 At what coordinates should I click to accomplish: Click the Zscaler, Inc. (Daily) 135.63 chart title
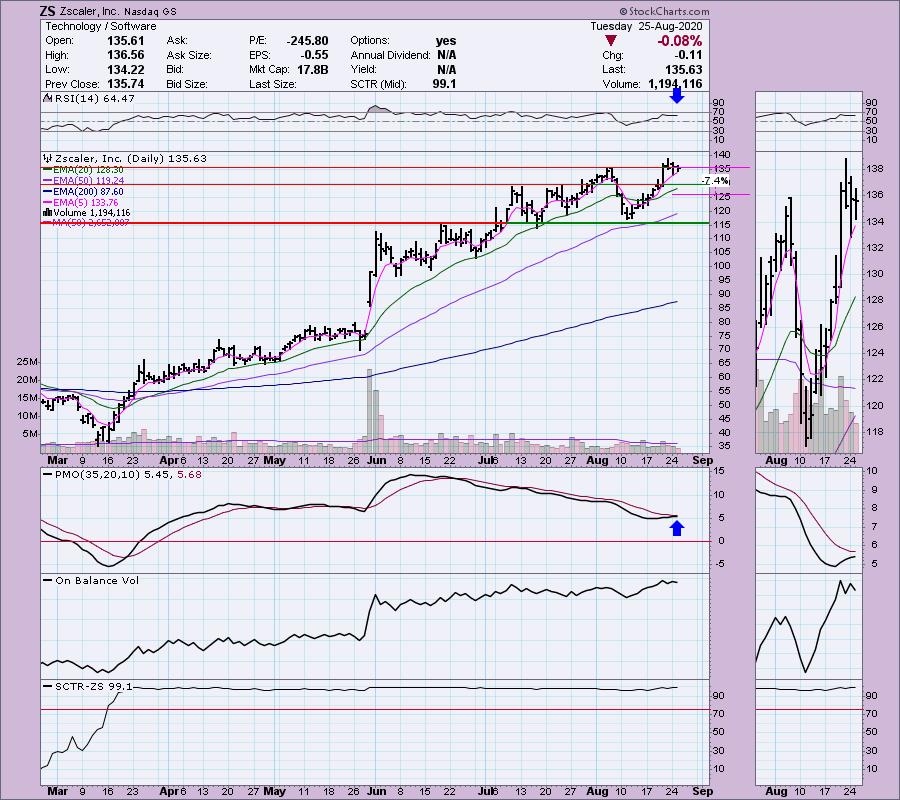130,158
